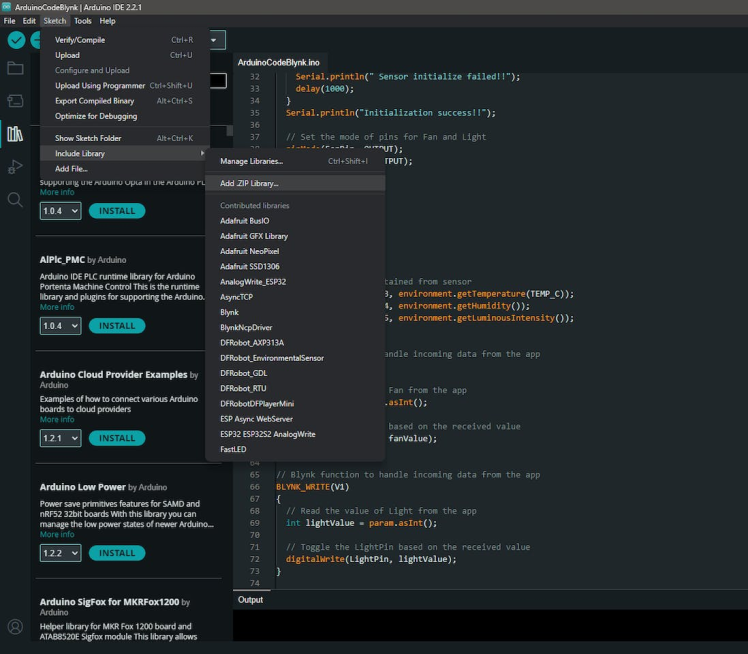
Task: Click Export Compiled Binary menu item
Action: [94, 101]
